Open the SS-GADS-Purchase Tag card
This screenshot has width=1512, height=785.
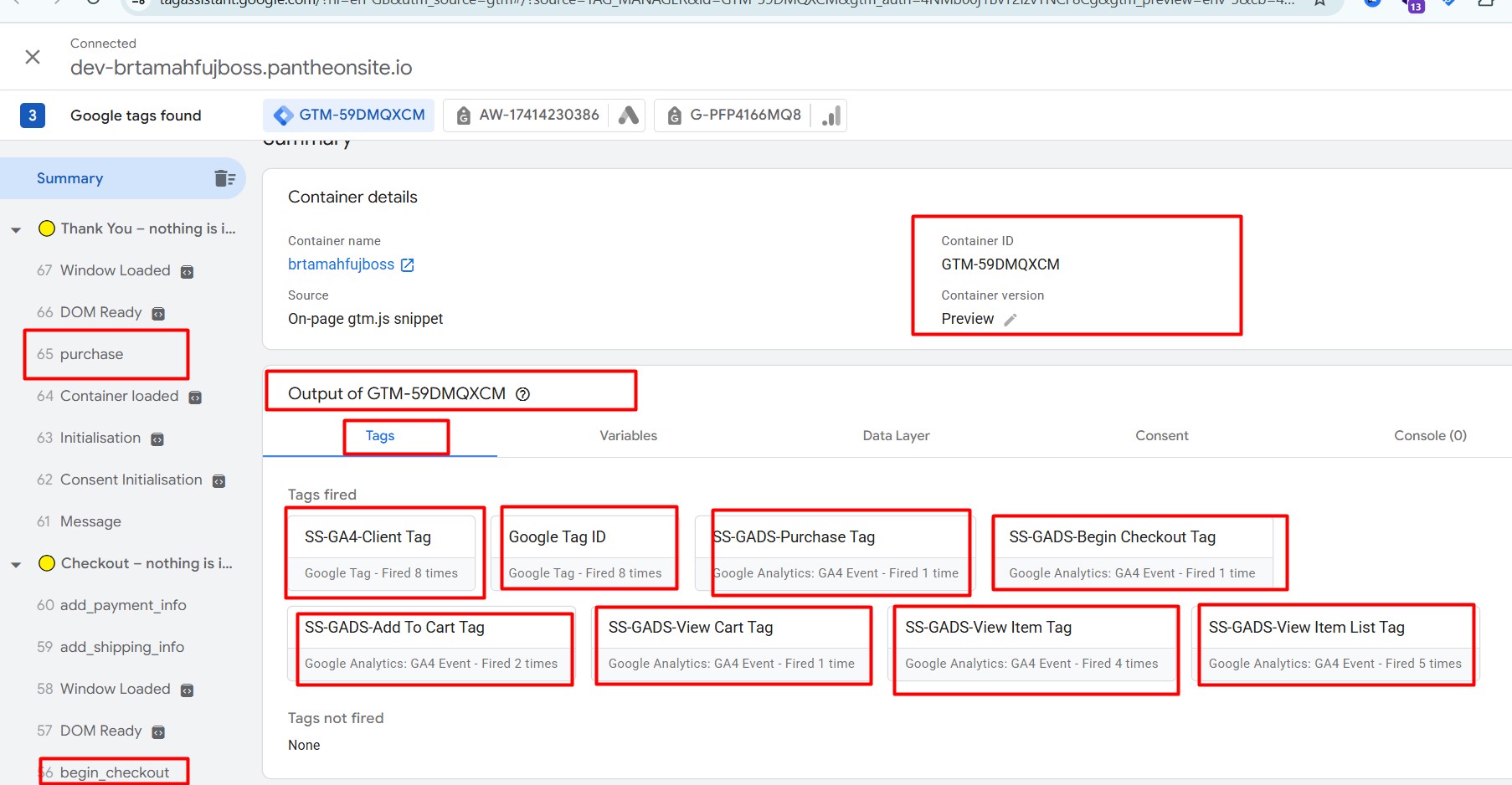point(835,553)
